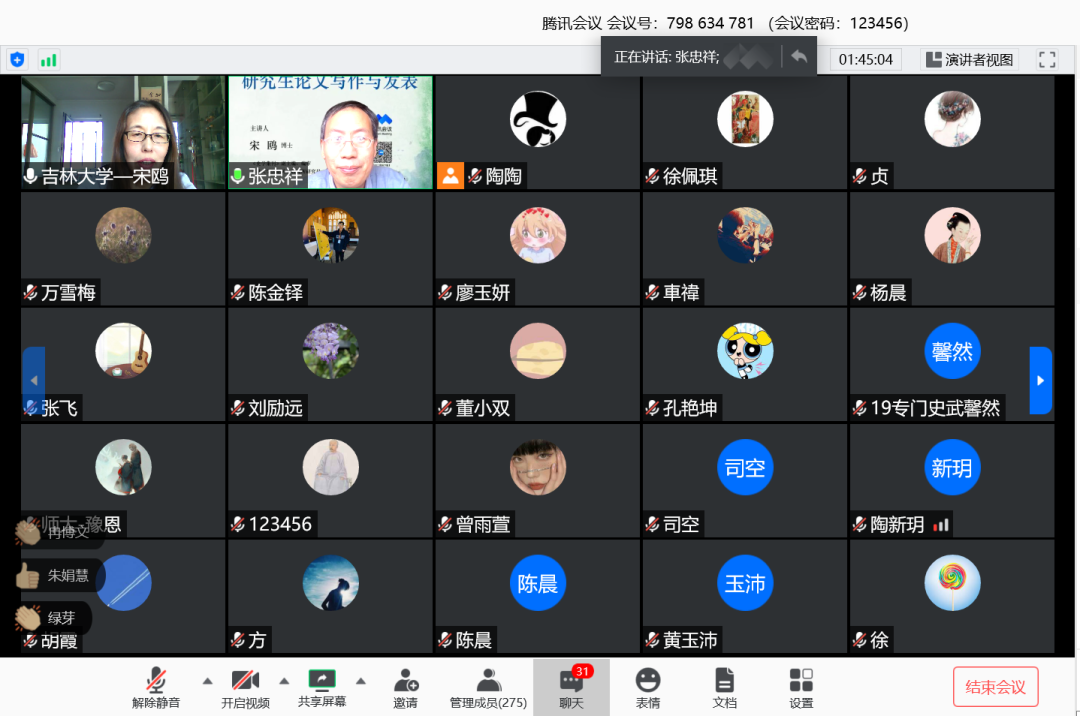Click the muted mic icon beside 杨晨

pyautogui.click(x=860, y=293)
